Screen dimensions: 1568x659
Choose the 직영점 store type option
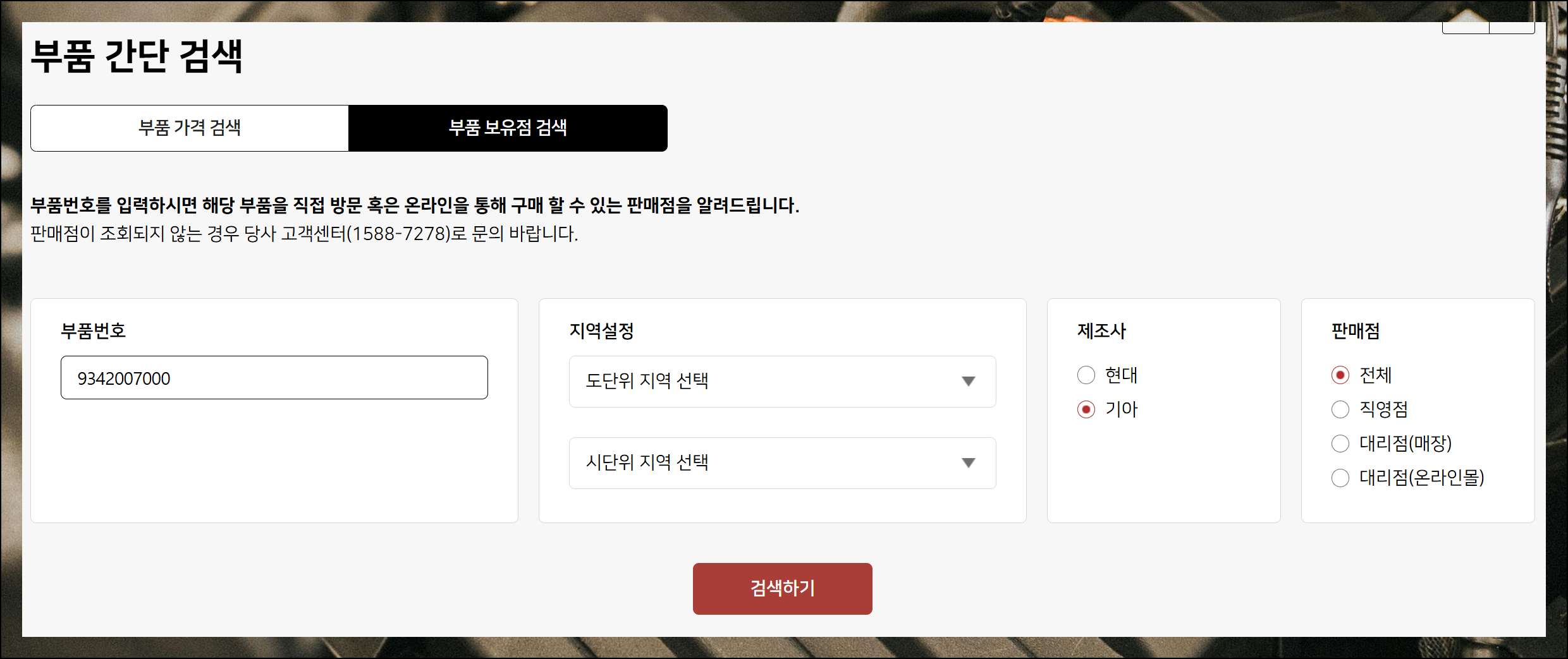point(1340,409)
